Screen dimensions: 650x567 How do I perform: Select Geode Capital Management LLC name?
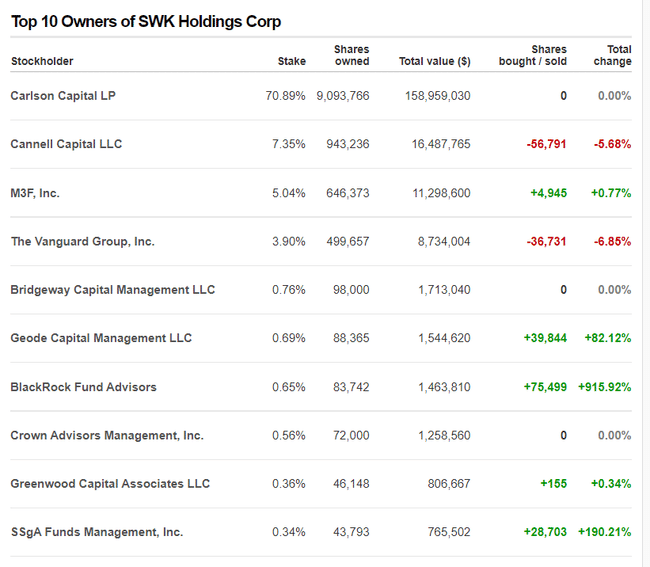(101, 338)
